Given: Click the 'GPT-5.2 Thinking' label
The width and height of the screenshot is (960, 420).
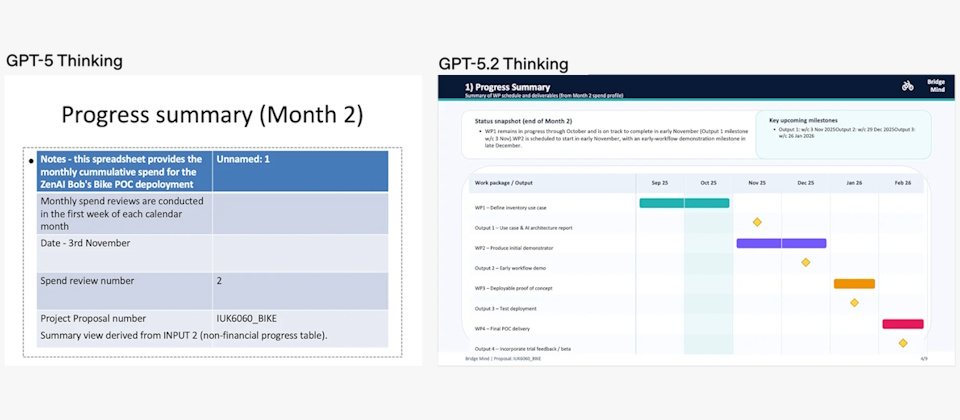Looking at the screenshot, I should [503, 64].
